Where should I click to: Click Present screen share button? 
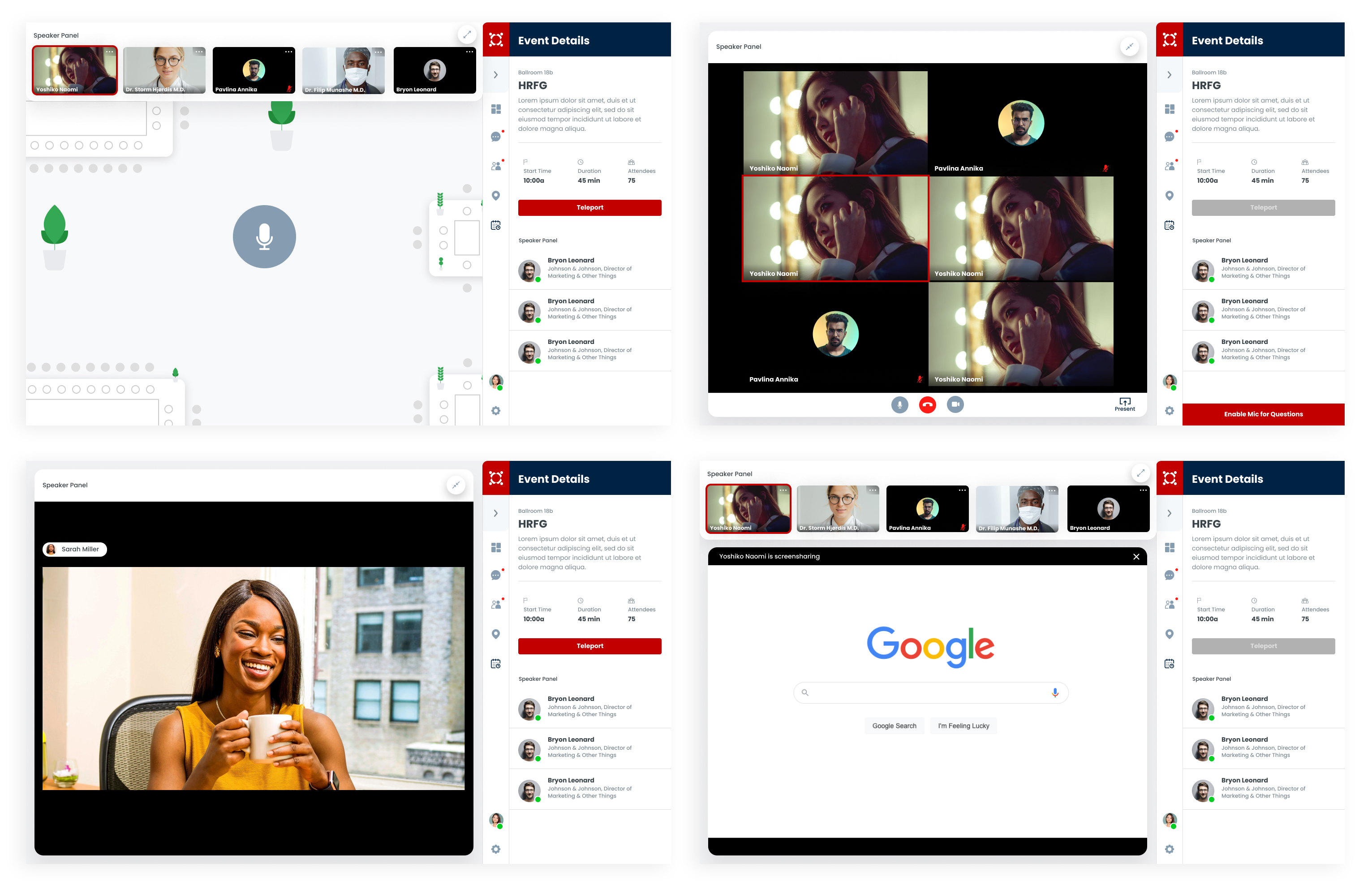point(1125,404)
